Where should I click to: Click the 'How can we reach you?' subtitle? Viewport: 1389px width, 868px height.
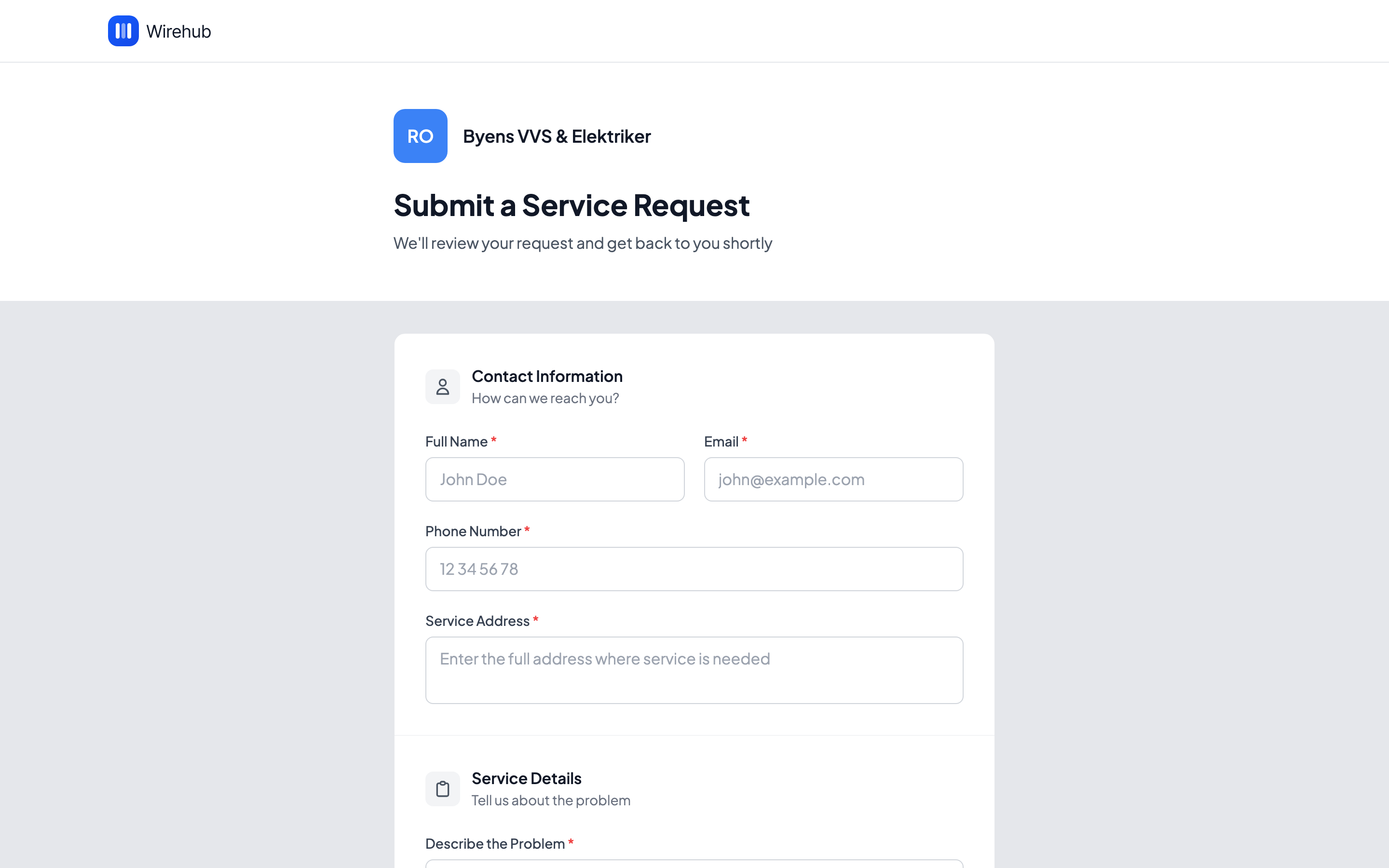point(545,398)
